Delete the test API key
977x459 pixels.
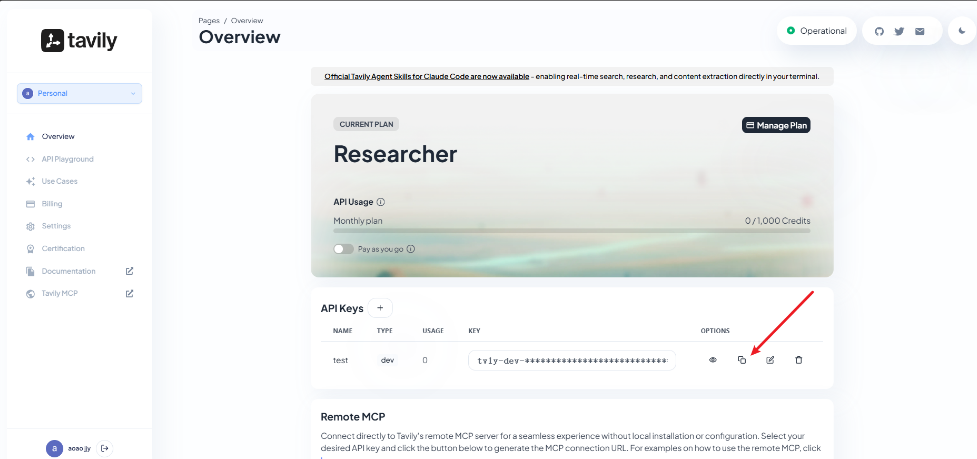(799, 360)
